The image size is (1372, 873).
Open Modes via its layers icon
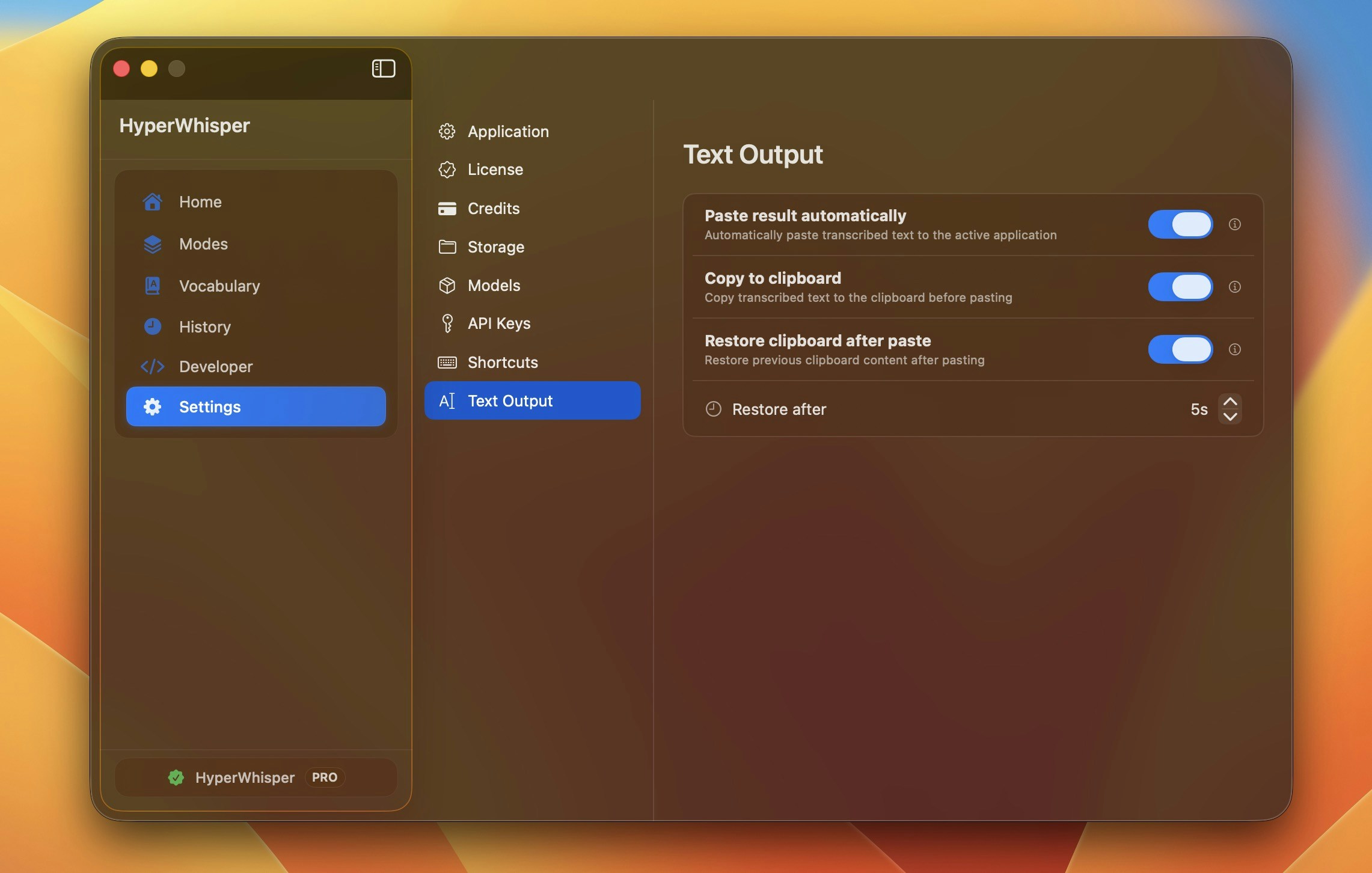[x=152, y=244]
